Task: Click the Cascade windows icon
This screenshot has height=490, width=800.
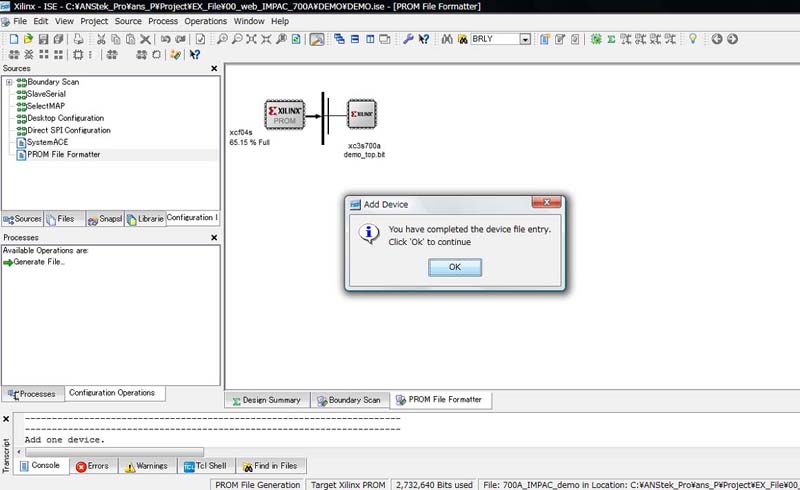Action: pyautogui.click(x=339, y=39)
